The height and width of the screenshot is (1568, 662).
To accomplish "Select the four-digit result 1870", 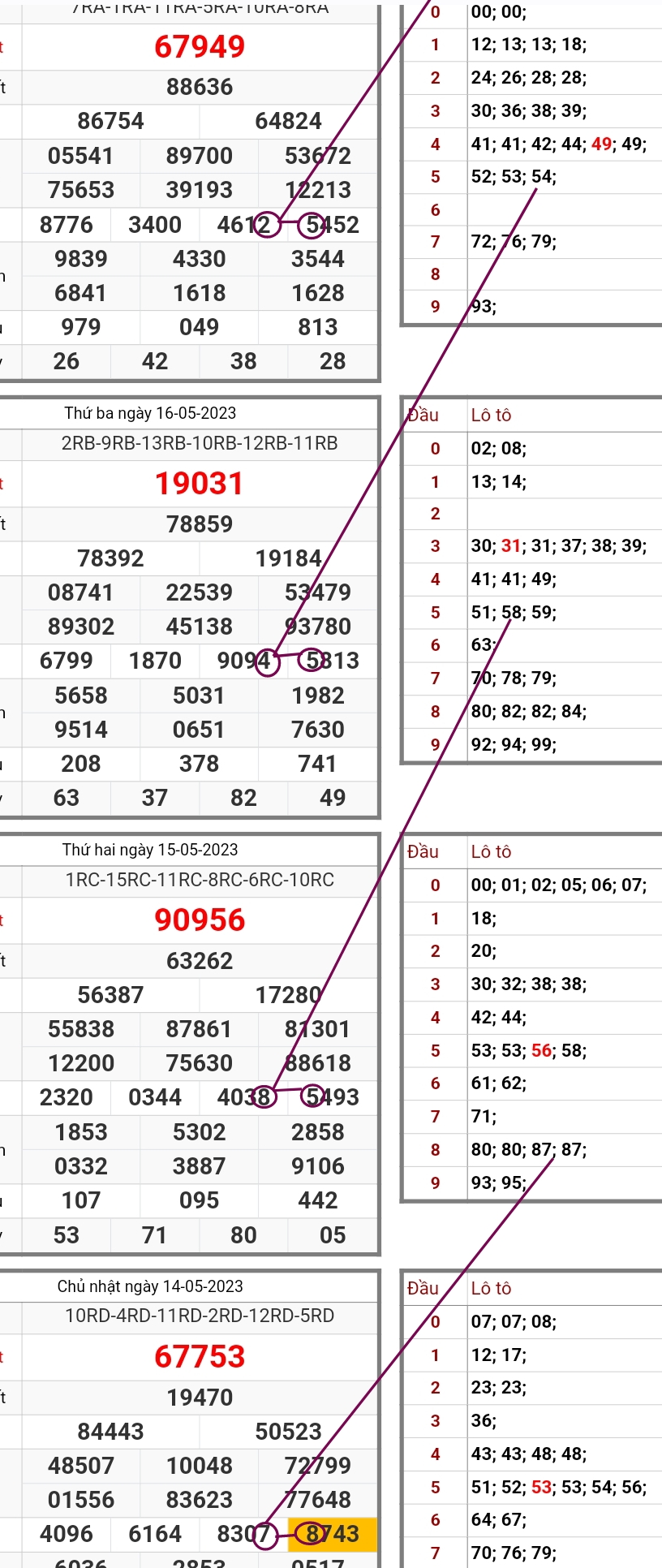I will pyautogui.click(x=155, y=661).
